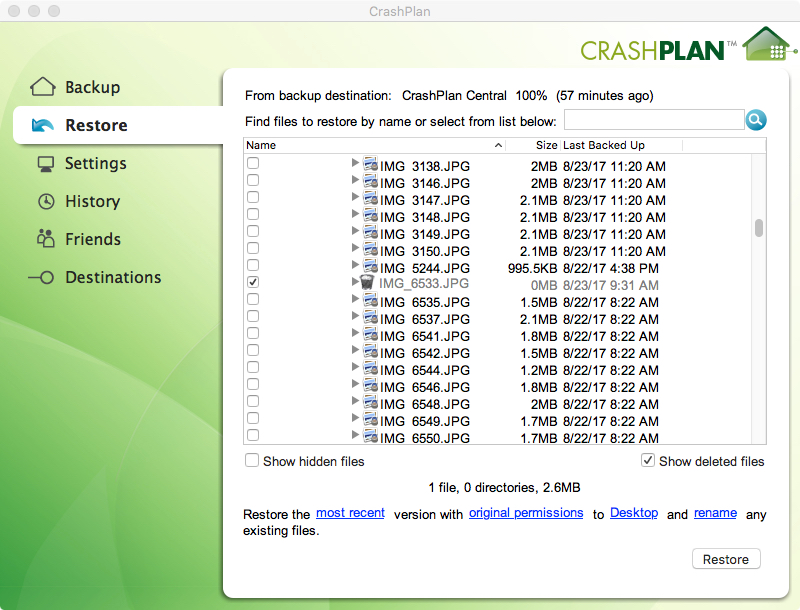Click the image file icon for IMG_3138.JPG

tap(370, 164)
